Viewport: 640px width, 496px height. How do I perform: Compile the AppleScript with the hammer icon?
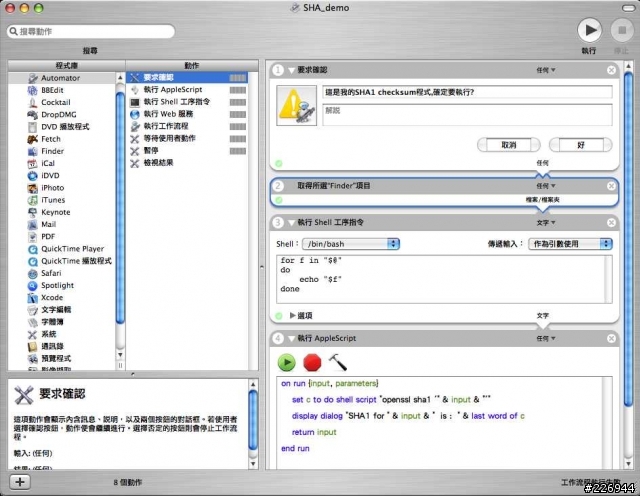338,363
